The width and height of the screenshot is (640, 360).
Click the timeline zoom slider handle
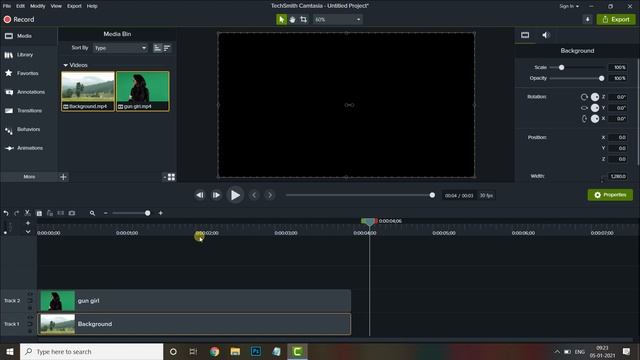147,213
